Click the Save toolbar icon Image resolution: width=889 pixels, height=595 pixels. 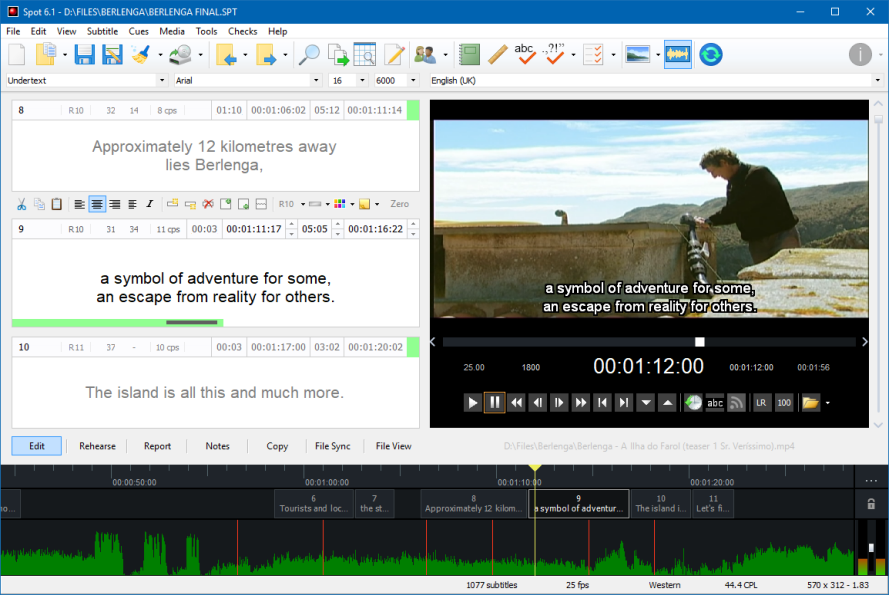pos(84,54)
